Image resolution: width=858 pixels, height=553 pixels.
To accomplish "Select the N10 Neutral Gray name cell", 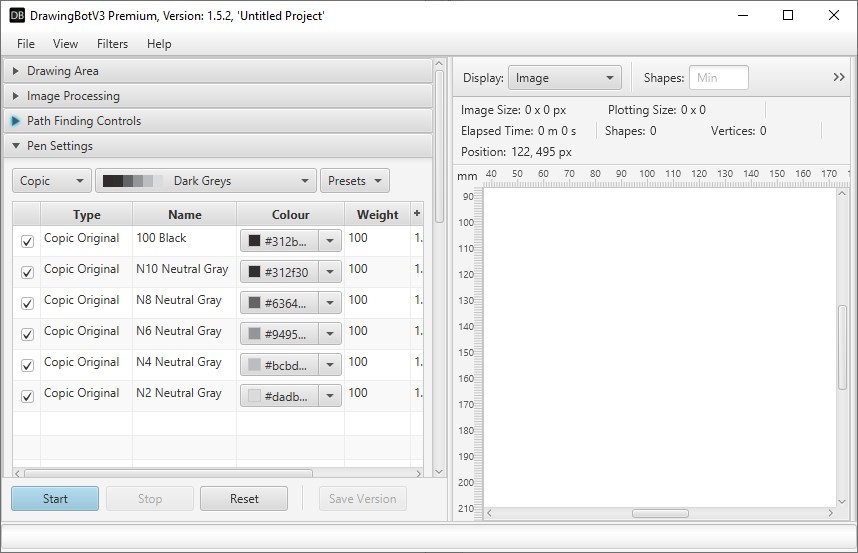I will tap(184, 272).
